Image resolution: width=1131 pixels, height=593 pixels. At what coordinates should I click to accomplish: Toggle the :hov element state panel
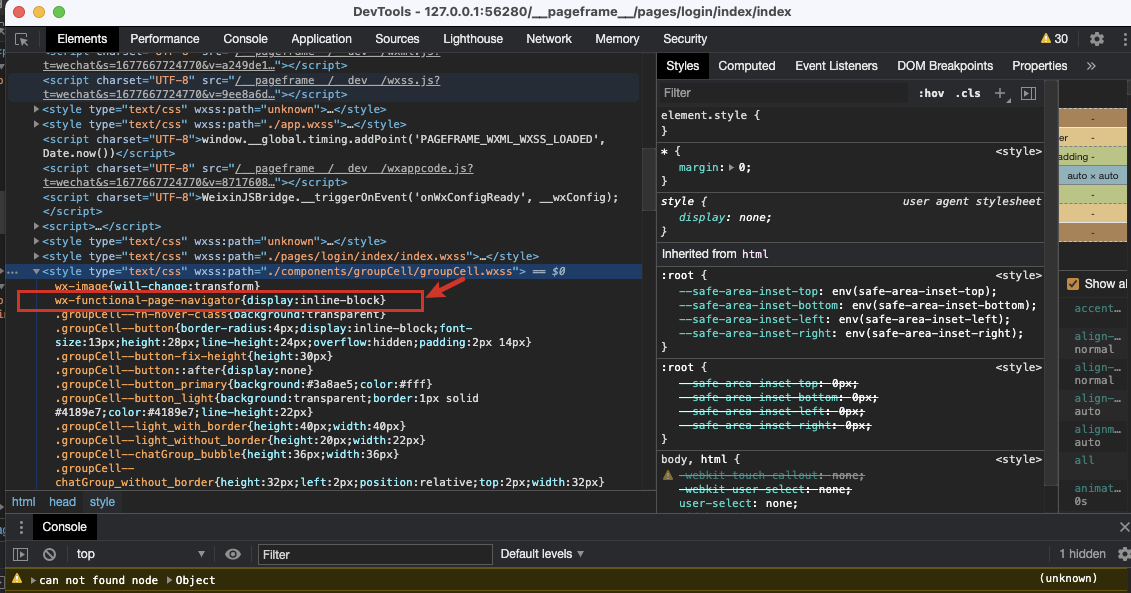(931, 93)
